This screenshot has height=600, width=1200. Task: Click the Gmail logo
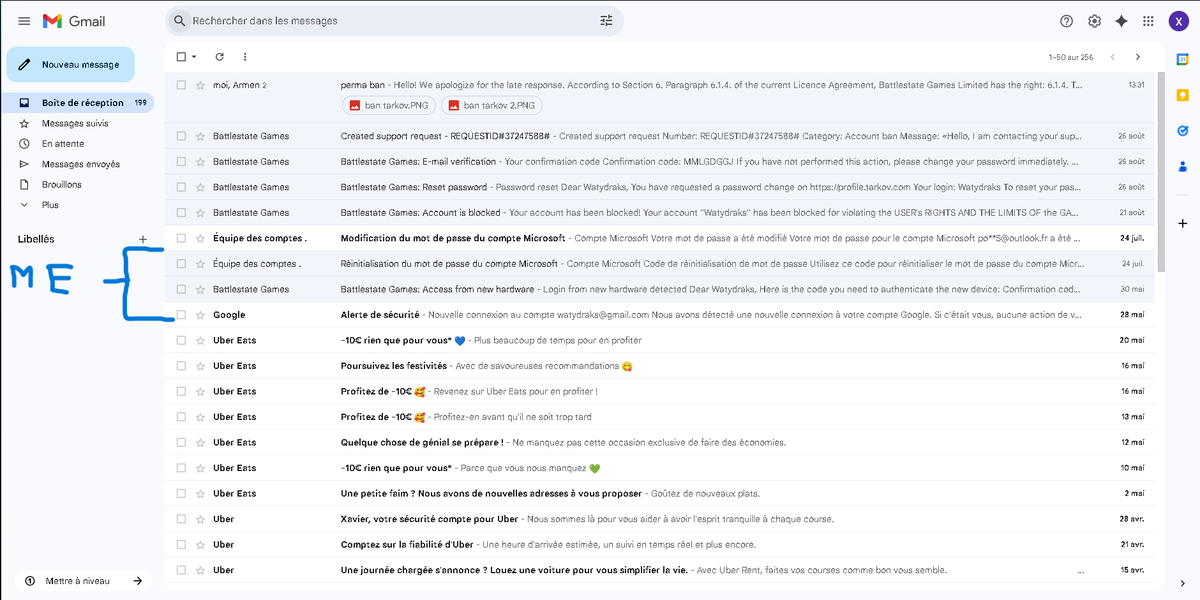pos(74,21)
